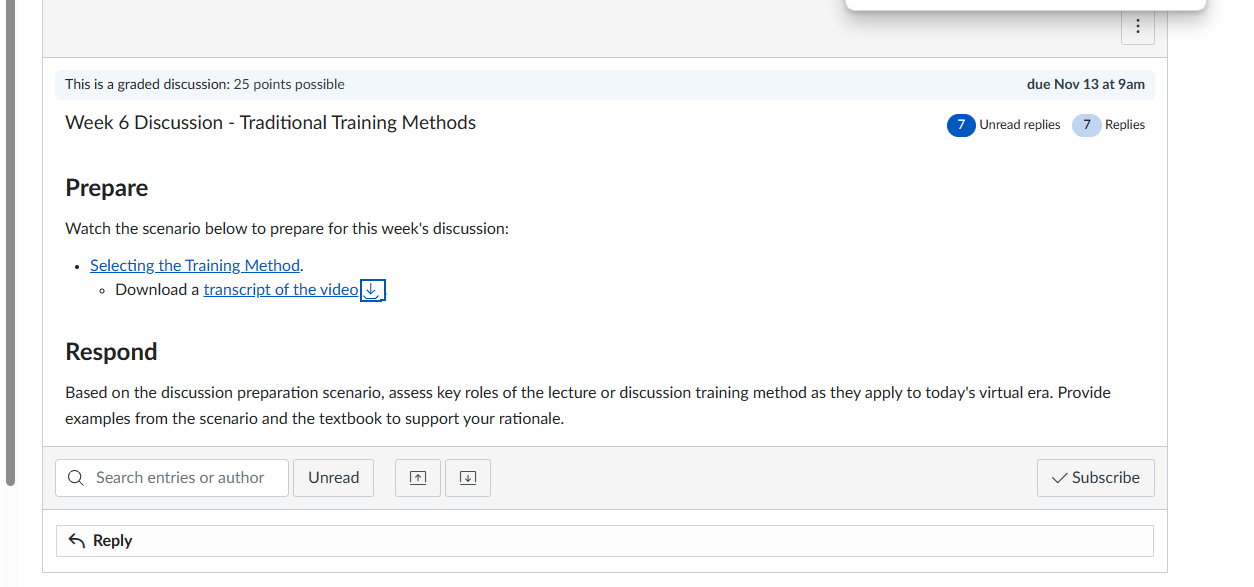Click the light blue 7 Replies badge
Screen dimensions: 1254x587
(x=1086, y=125)
